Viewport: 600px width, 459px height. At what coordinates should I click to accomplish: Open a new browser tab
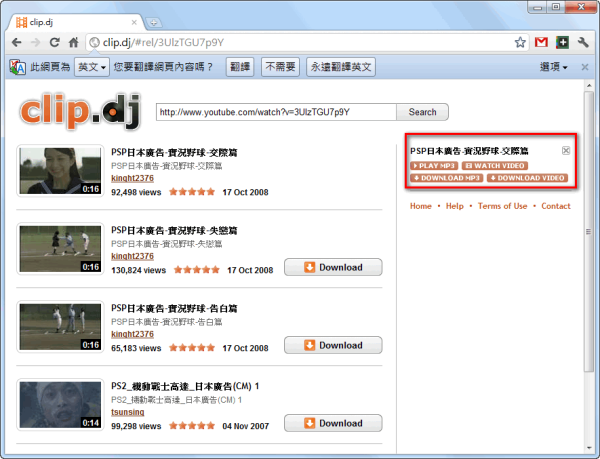tap(154, 23)
